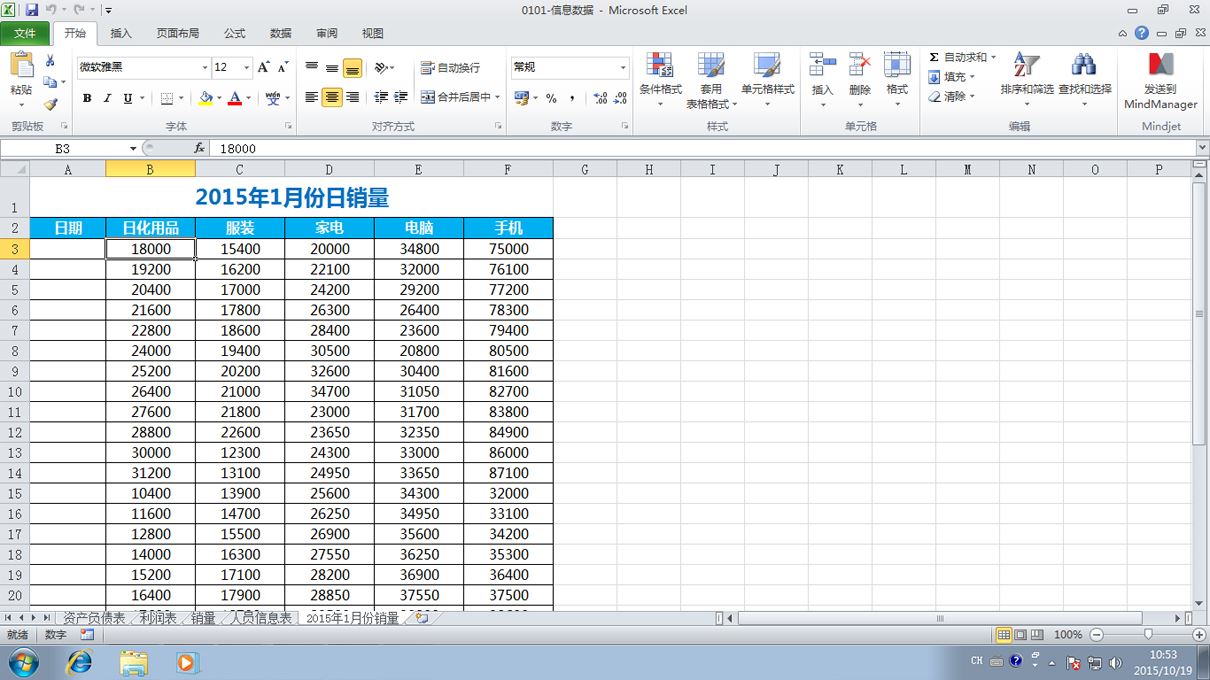1210x680 pixels.
Task: Toggle bottom align
Action: (352, 68)
